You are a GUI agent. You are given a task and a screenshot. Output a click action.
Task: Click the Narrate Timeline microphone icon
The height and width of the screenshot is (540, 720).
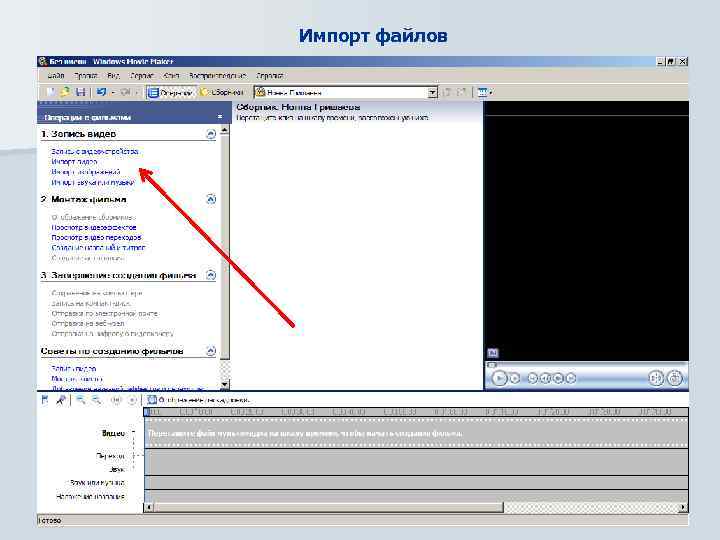(60, 400)
